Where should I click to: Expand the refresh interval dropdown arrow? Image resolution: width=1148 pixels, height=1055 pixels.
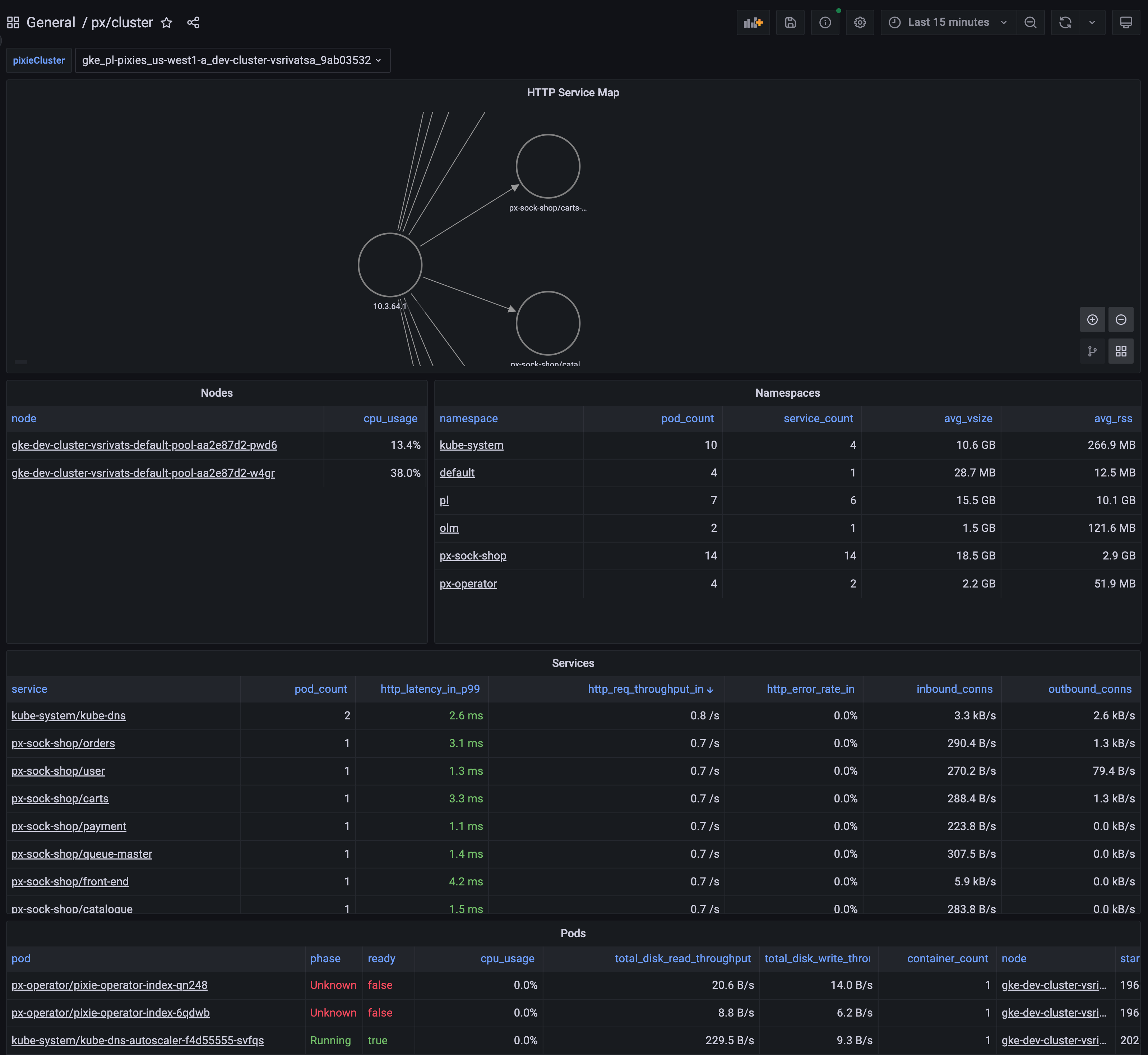tap(1092, 22)
